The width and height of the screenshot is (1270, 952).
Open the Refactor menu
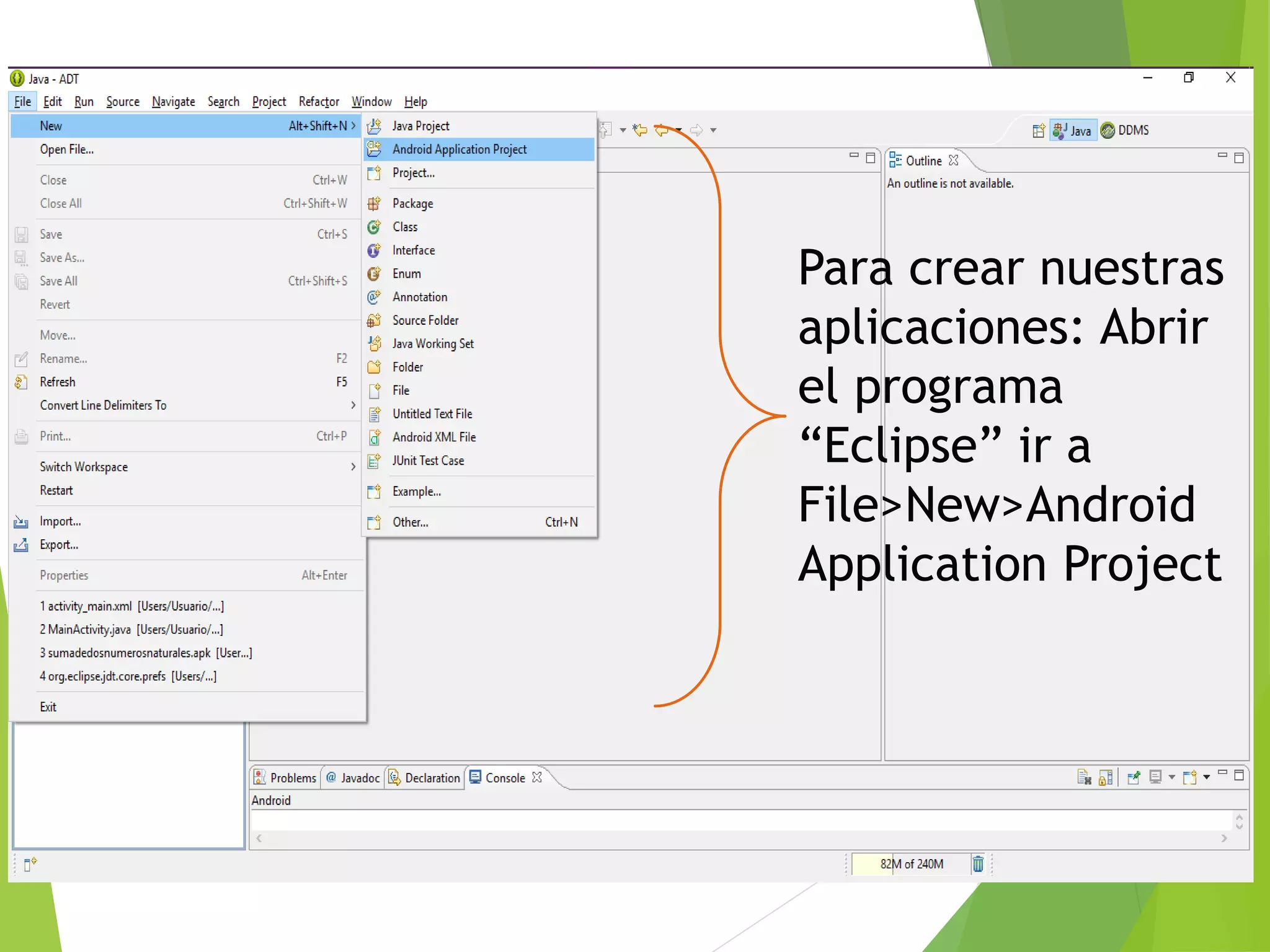(319, 102)
